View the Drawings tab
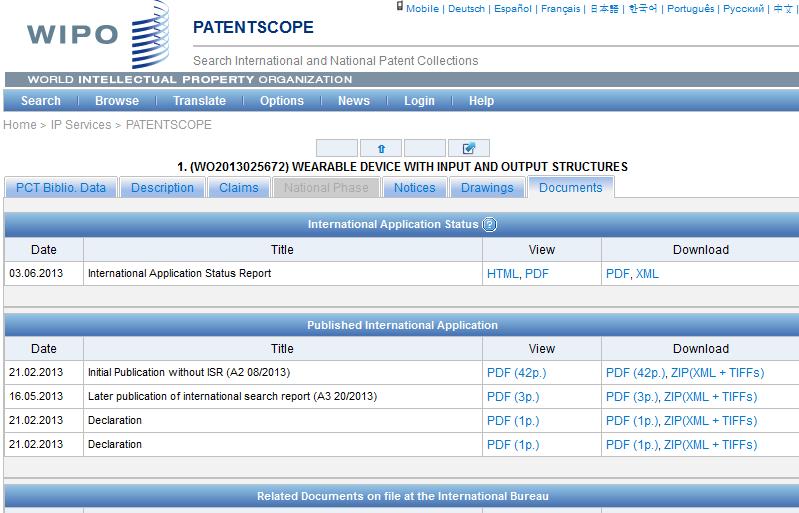This screenshot has width=799, height=513. click(487, 187)
